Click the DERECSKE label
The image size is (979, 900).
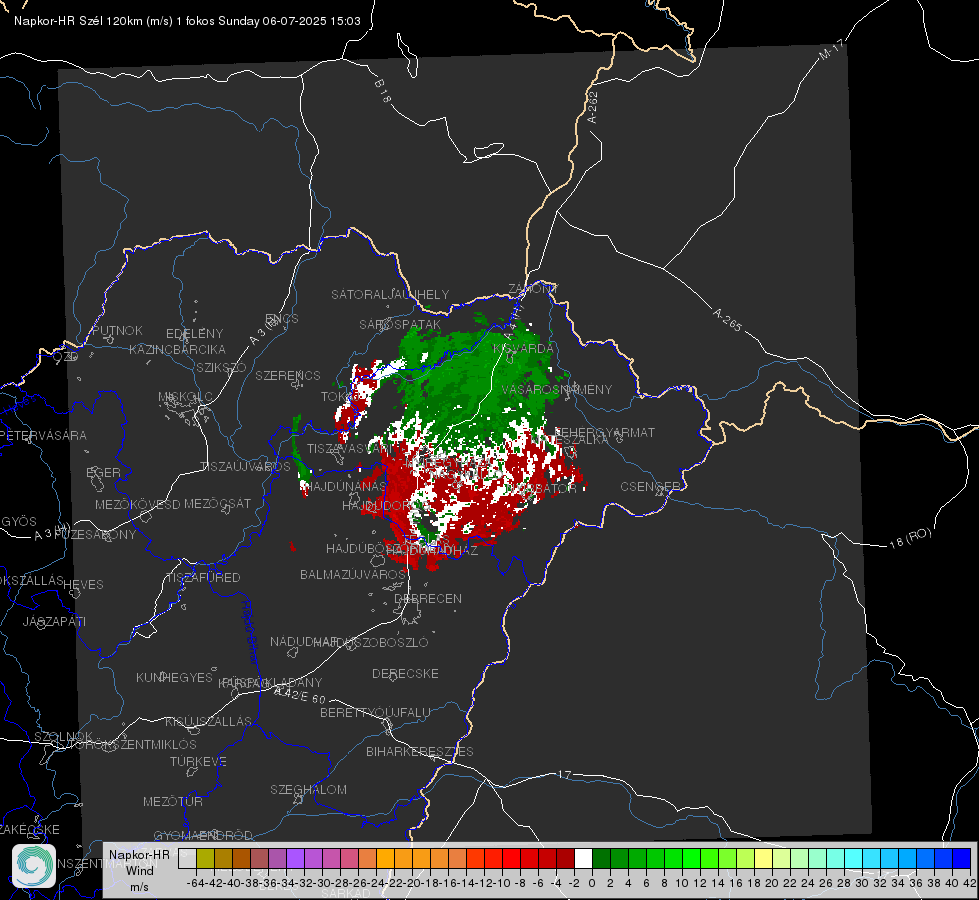405,673
